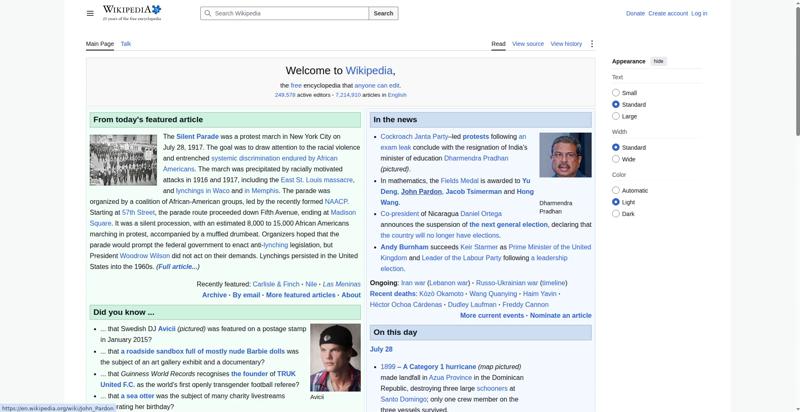This screenshot has width=800, height=412.
Task: Open the Azua Province link
Action: pos(451,378)
